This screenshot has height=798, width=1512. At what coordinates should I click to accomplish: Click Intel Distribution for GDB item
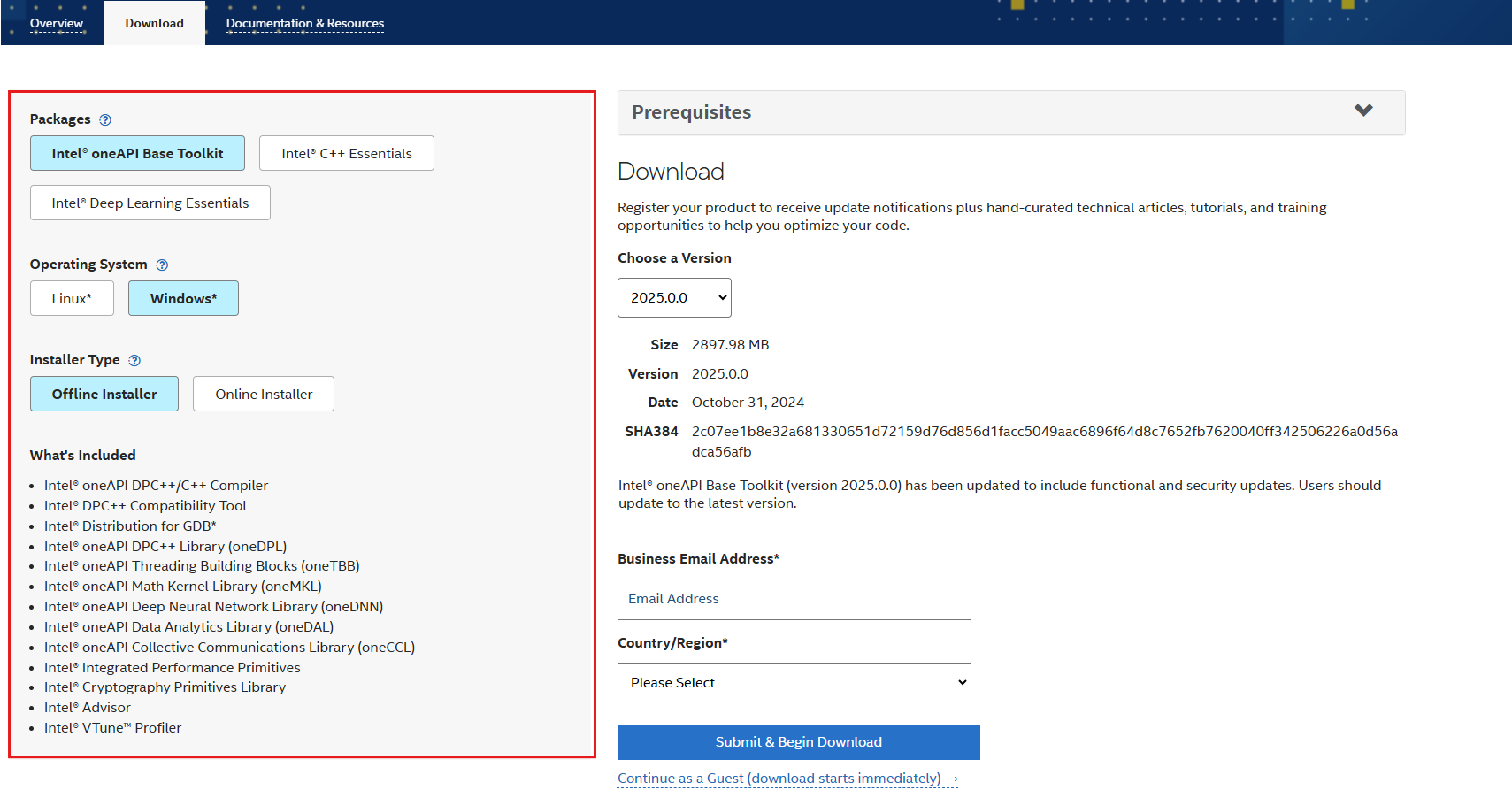point(130,526)
